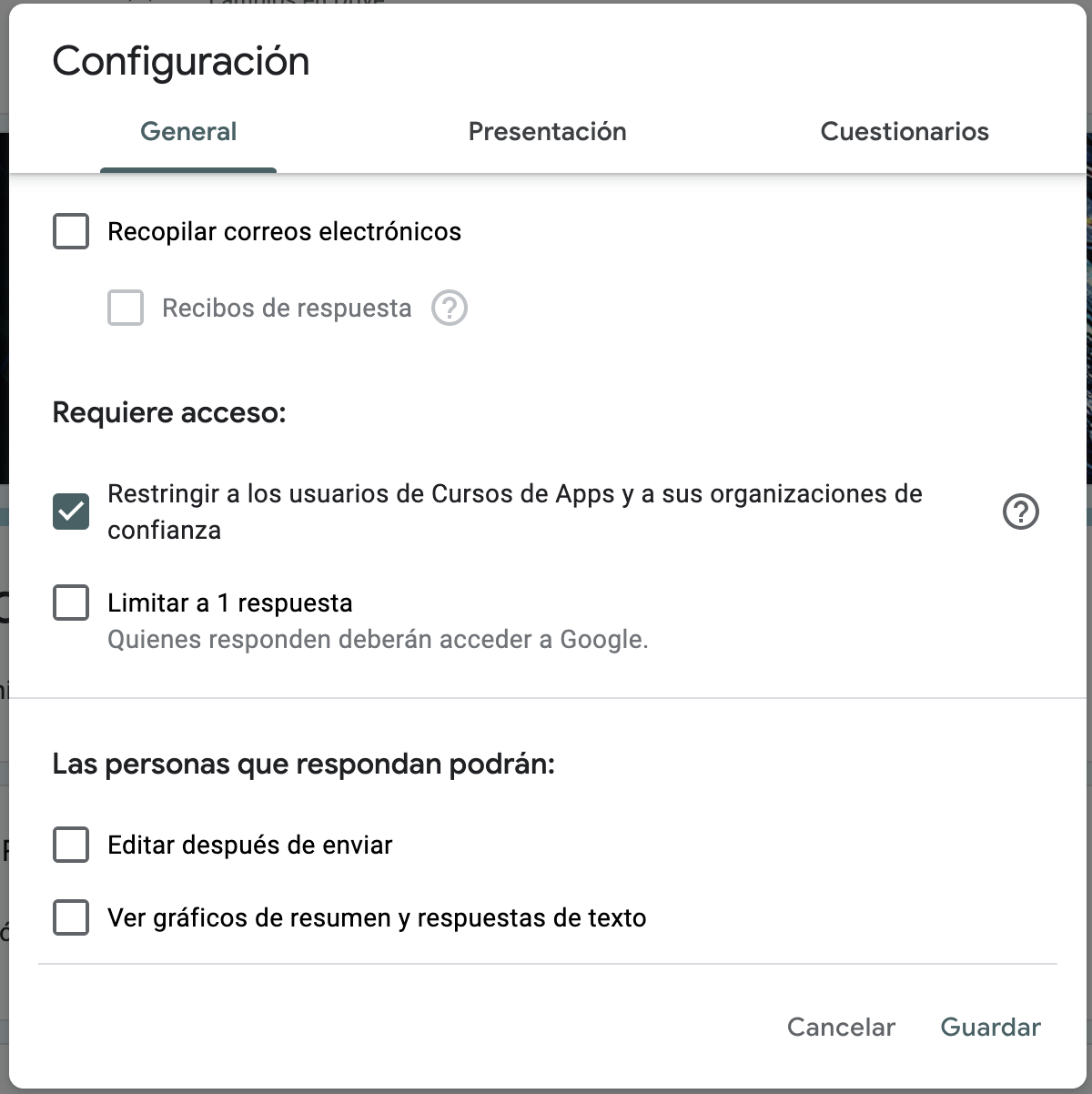This screenshot has width=1092, height=1094.
Task: Go to the Cuestionarios tab
Action: 905,132
